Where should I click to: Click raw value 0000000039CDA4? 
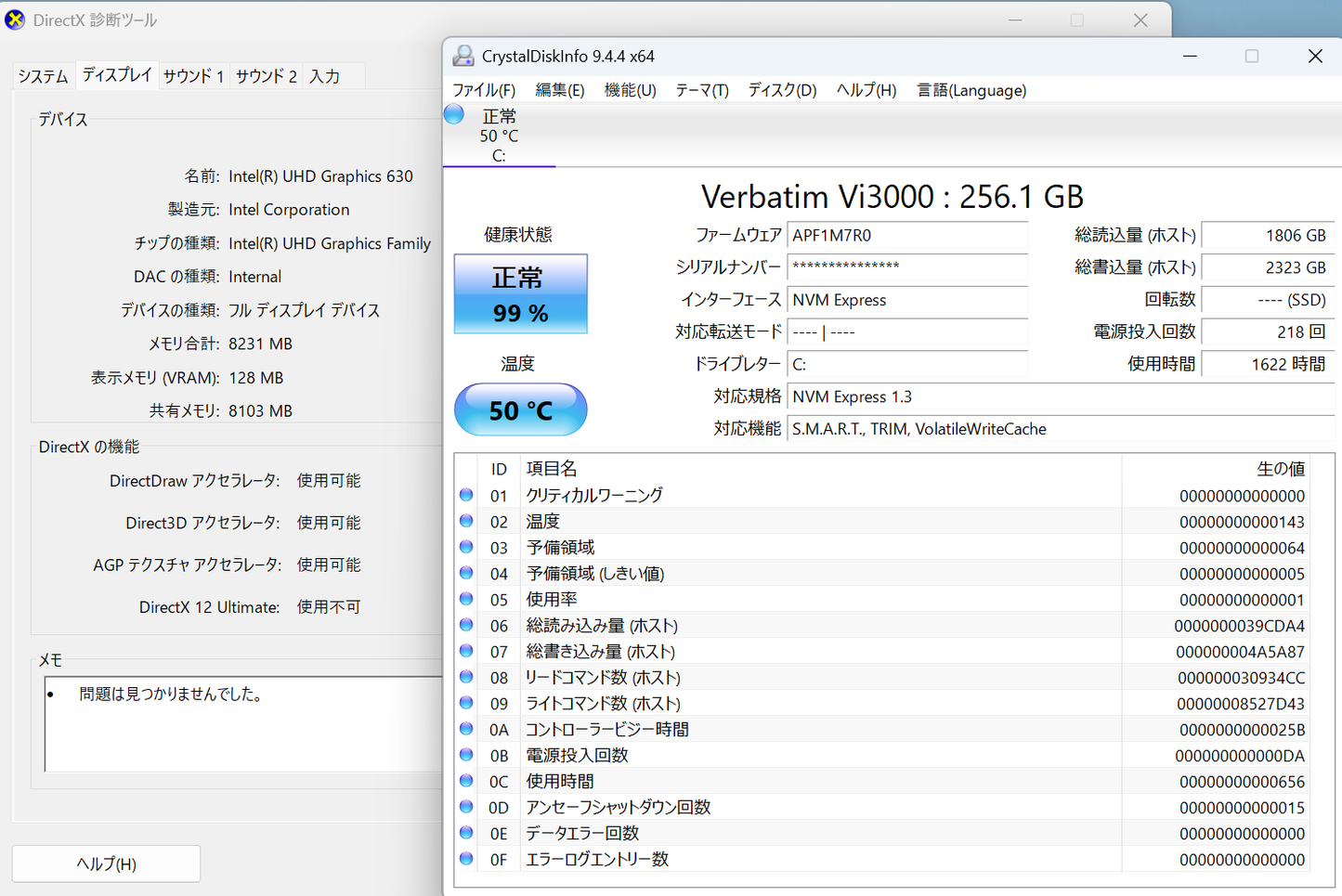1239,626
